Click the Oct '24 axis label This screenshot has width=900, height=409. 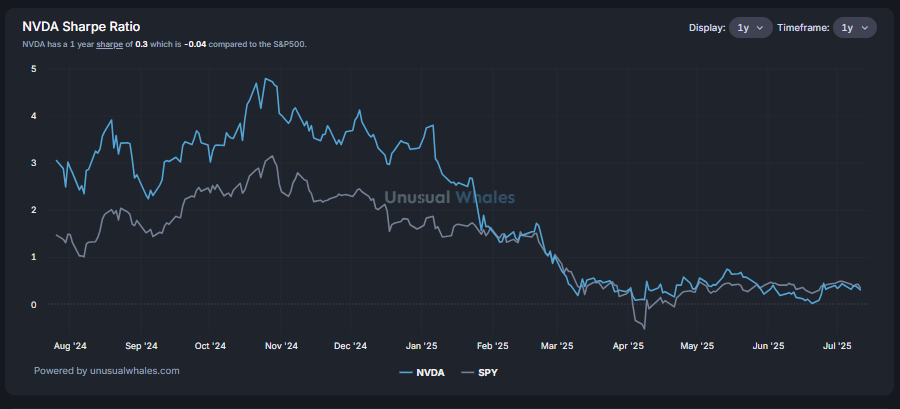(210, 346)
